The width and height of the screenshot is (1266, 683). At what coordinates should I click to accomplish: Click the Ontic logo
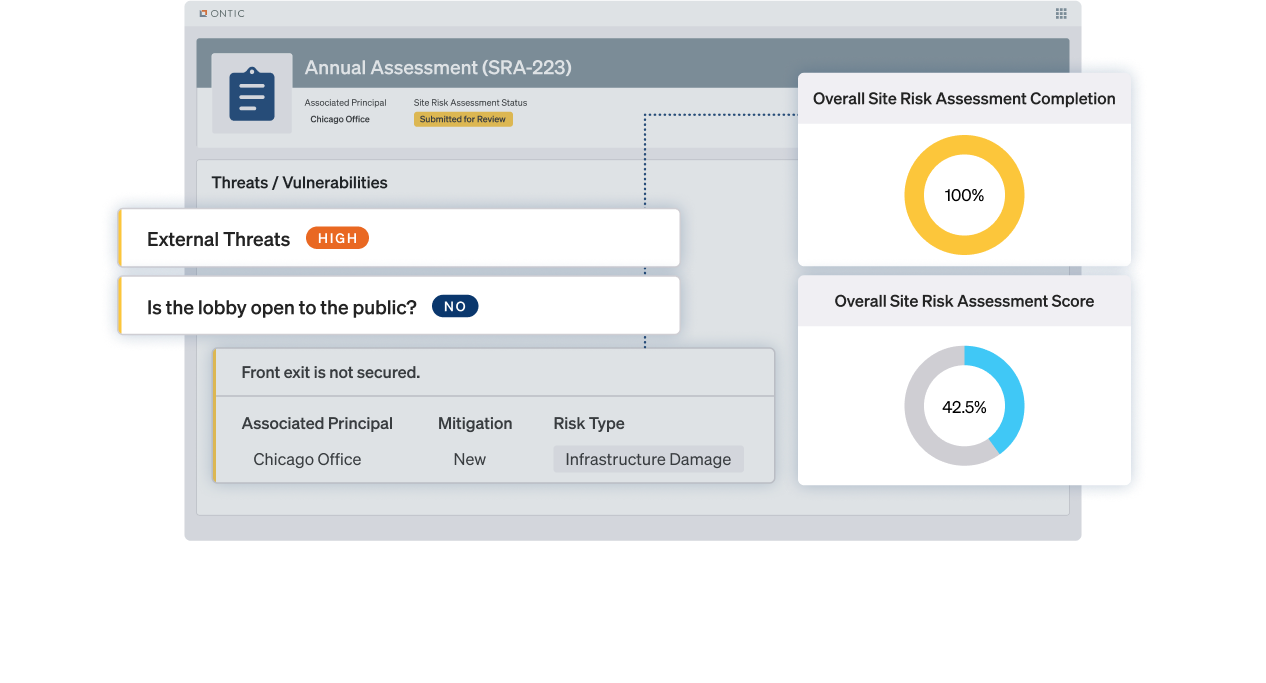[x=222, y=14]
